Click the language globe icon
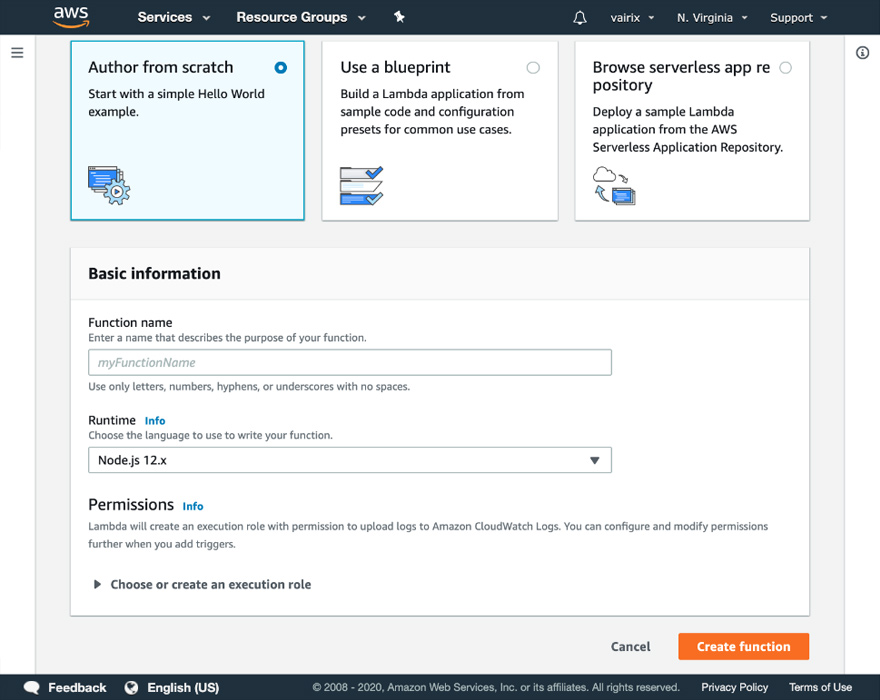The height and width of the screenshot is (700, 880). tap(131, 688)
